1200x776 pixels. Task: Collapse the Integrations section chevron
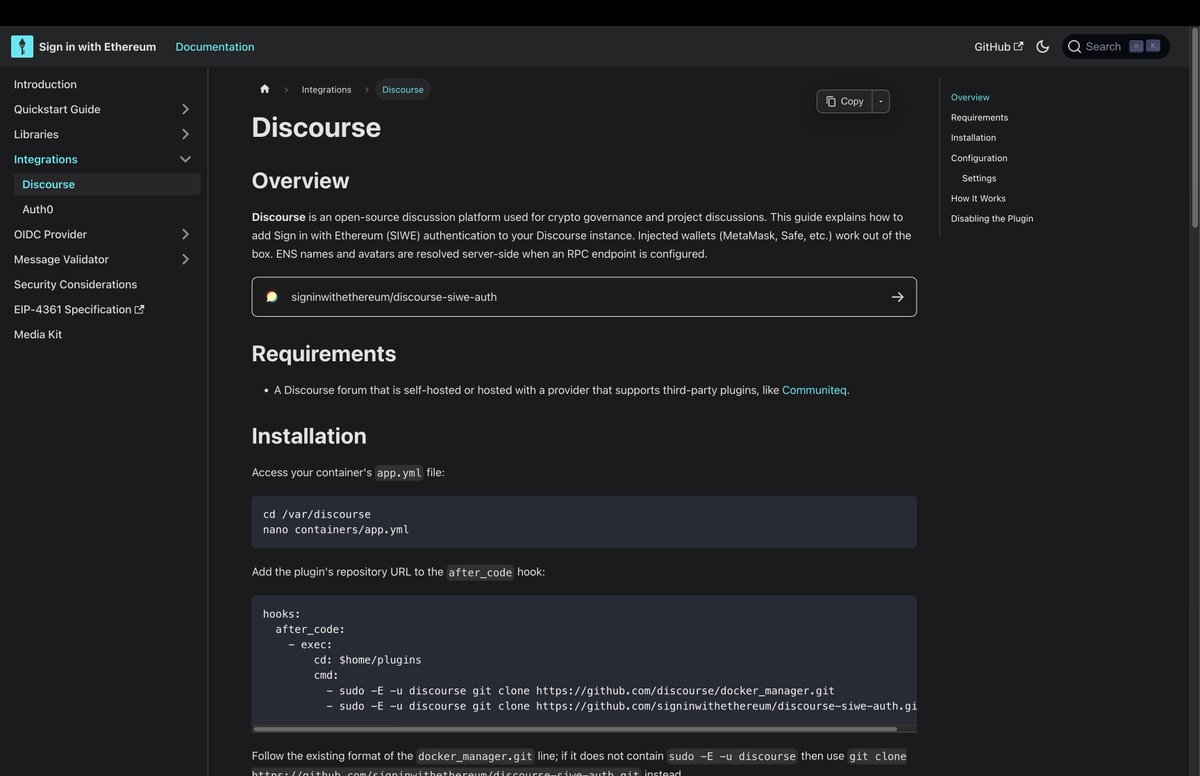point(185,159)
